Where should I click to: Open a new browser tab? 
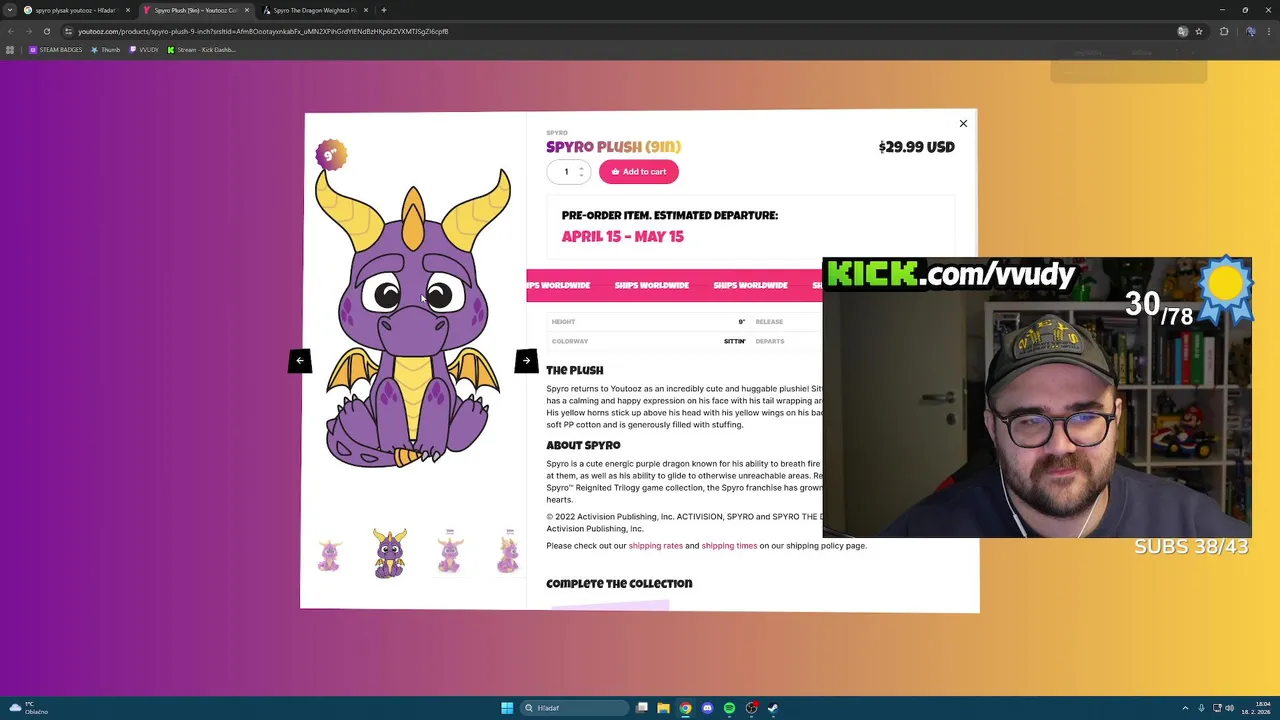click(384, 10)
